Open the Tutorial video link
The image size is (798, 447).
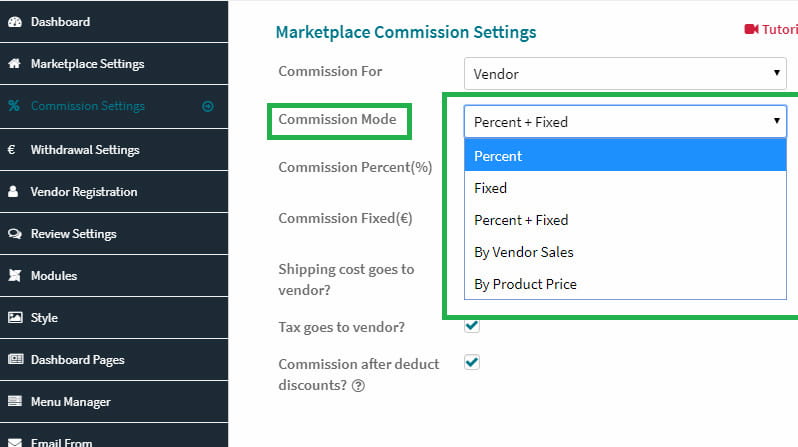(771, 30)
